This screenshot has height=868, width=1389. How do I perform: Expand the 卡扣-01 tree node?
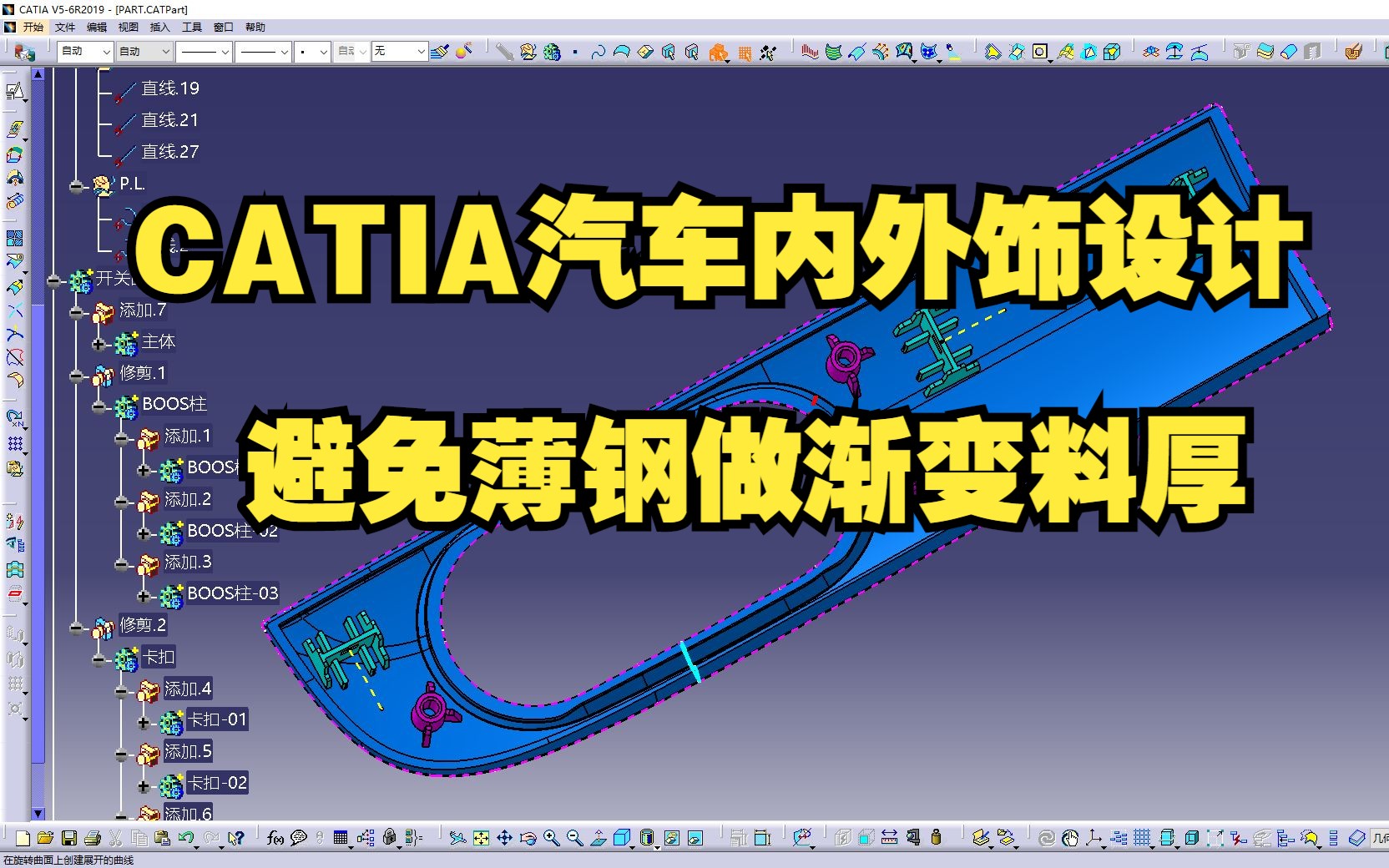pos(144,722)
